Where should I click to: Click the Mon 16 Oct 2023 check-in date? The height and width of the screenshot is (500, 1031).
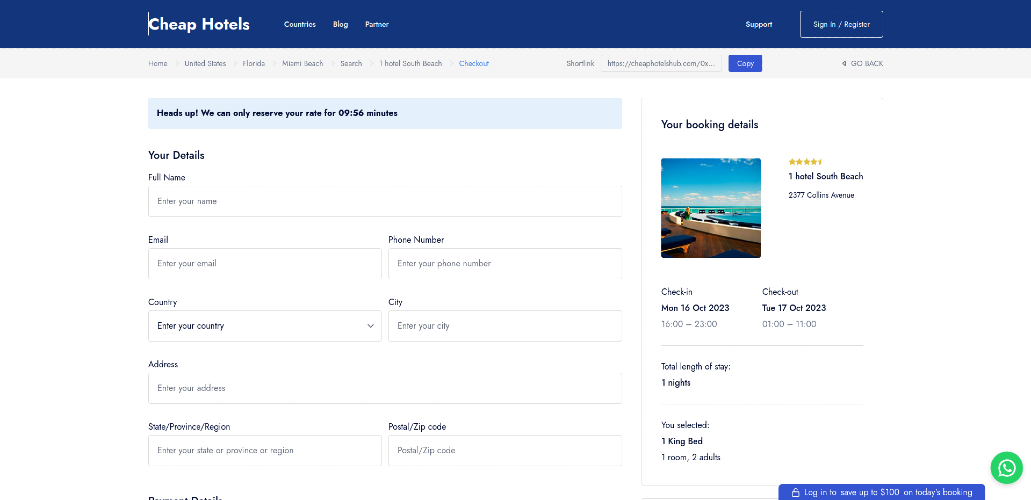click(x=695, y=308)
